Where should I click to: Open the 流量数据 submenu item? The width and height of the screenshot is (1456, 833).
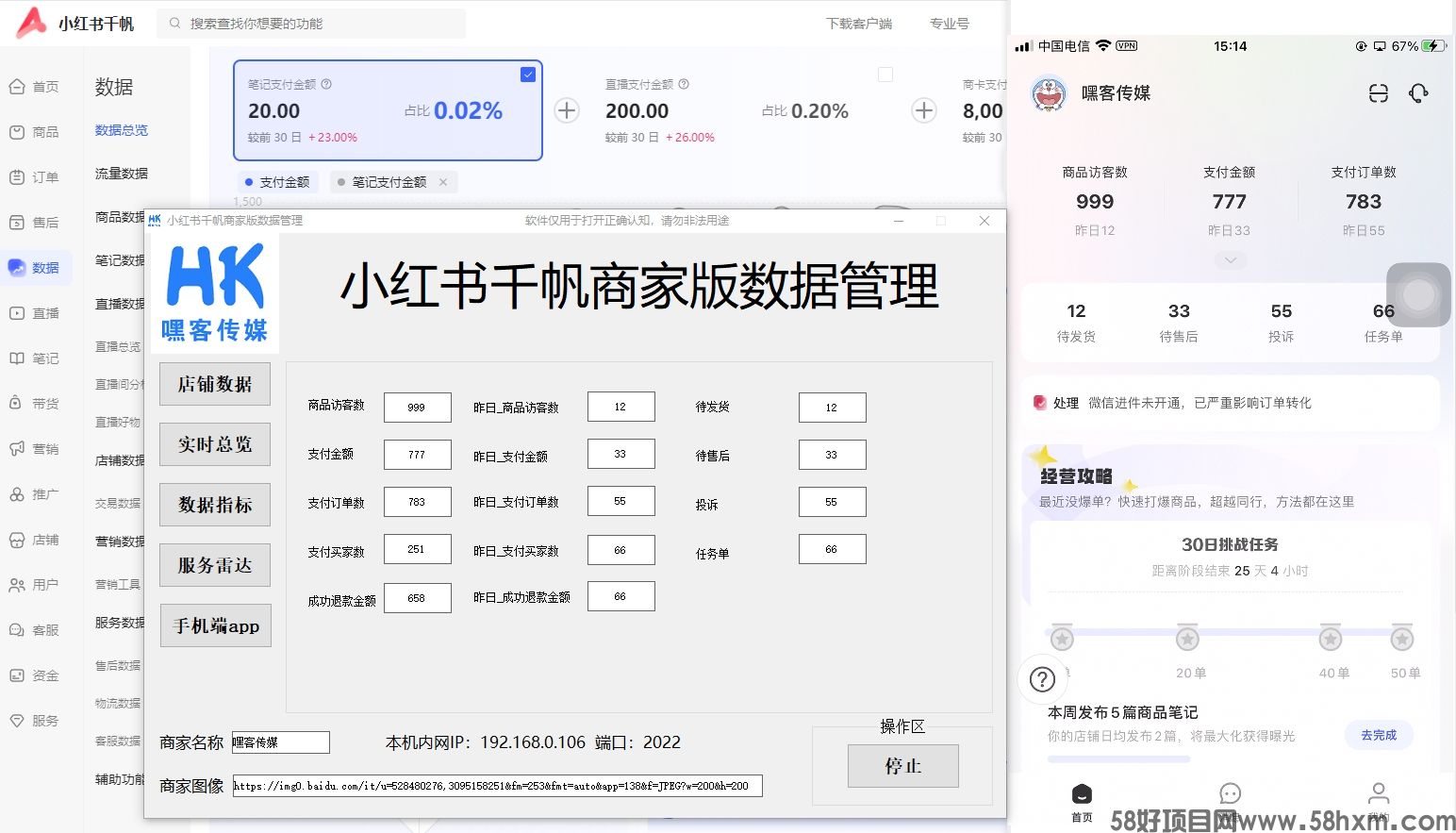(x=122, y=174)
